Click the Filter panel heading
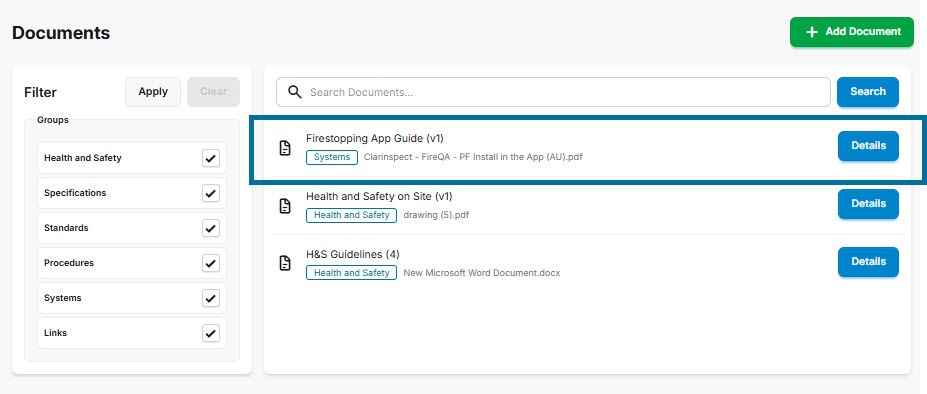This screenshot has width=927, height=394. 40,92
